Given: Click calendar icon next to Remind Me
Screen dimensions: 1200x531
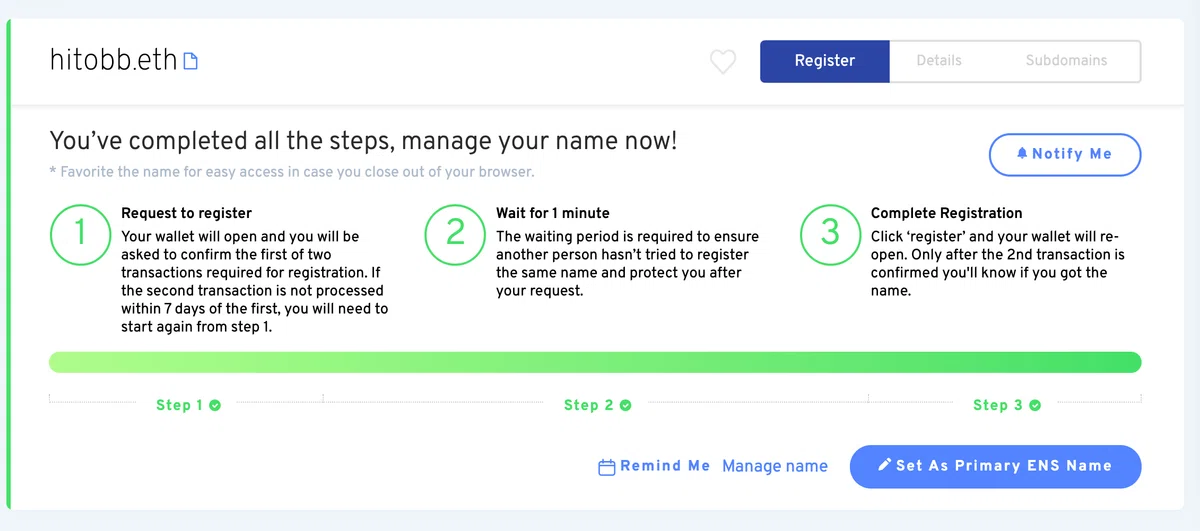Looking at the screenshot, I should tap(606, 467).
